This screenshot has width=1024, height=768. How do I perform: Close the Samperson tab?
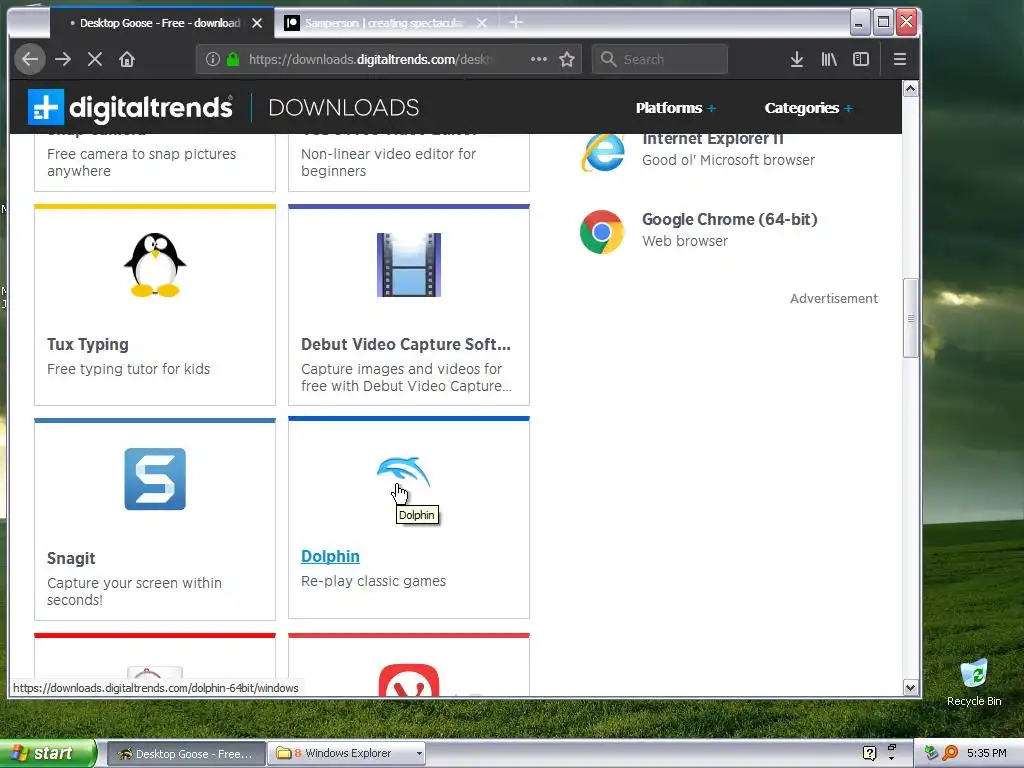coord(482,23)
